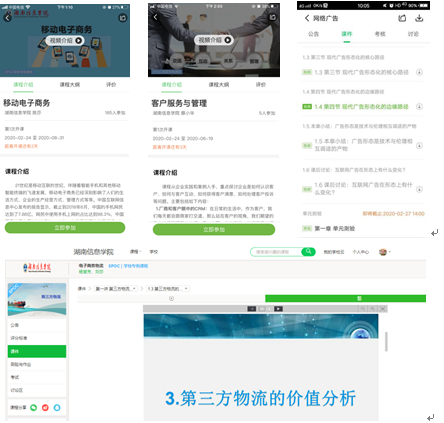Open lesson 1.3 第三节 现代广告形态化的核心路径
Viewport: 444px width, 423px height.
click(361, 72)
